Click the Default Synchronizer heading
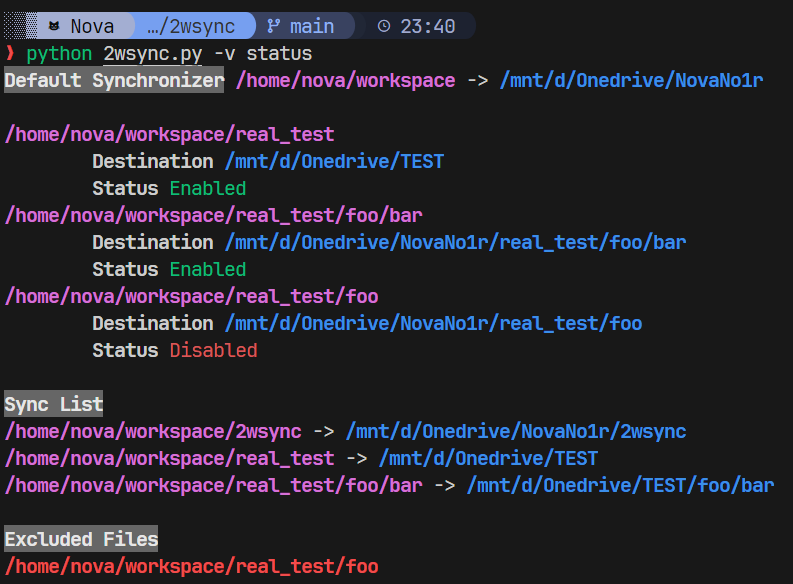 click(x=114, y=81)
